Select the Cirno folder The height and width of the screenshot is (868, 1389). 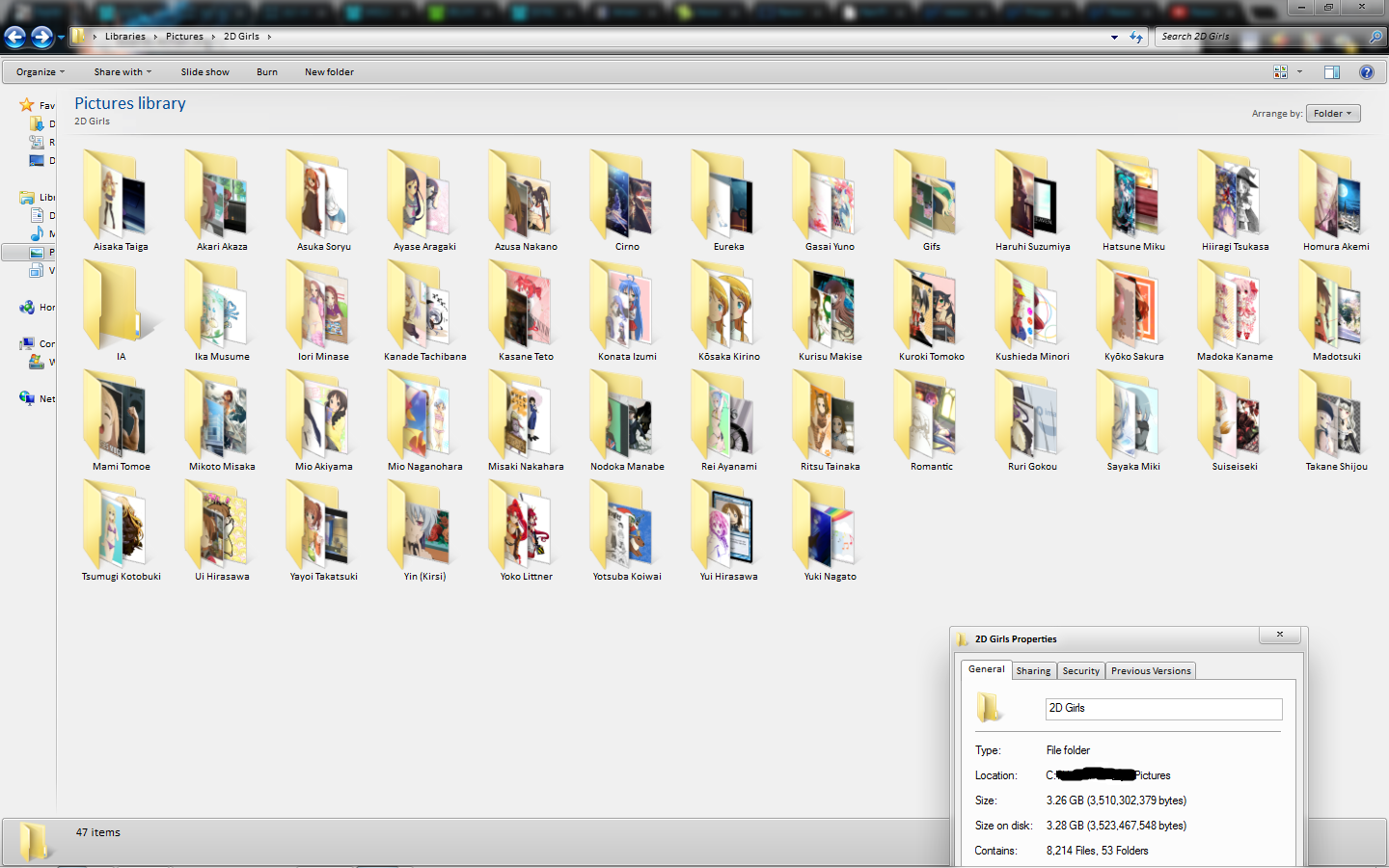(627, 201)
